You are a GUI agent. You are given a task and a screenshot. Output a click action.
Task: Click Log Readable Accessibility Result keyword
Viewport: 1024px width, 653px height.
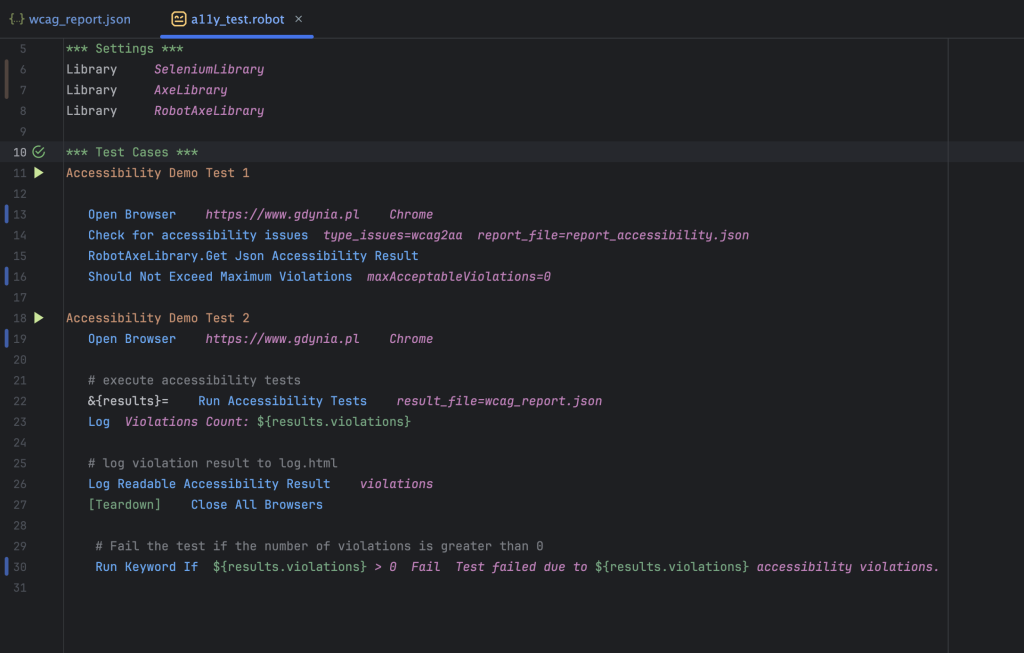pos(209,484)
